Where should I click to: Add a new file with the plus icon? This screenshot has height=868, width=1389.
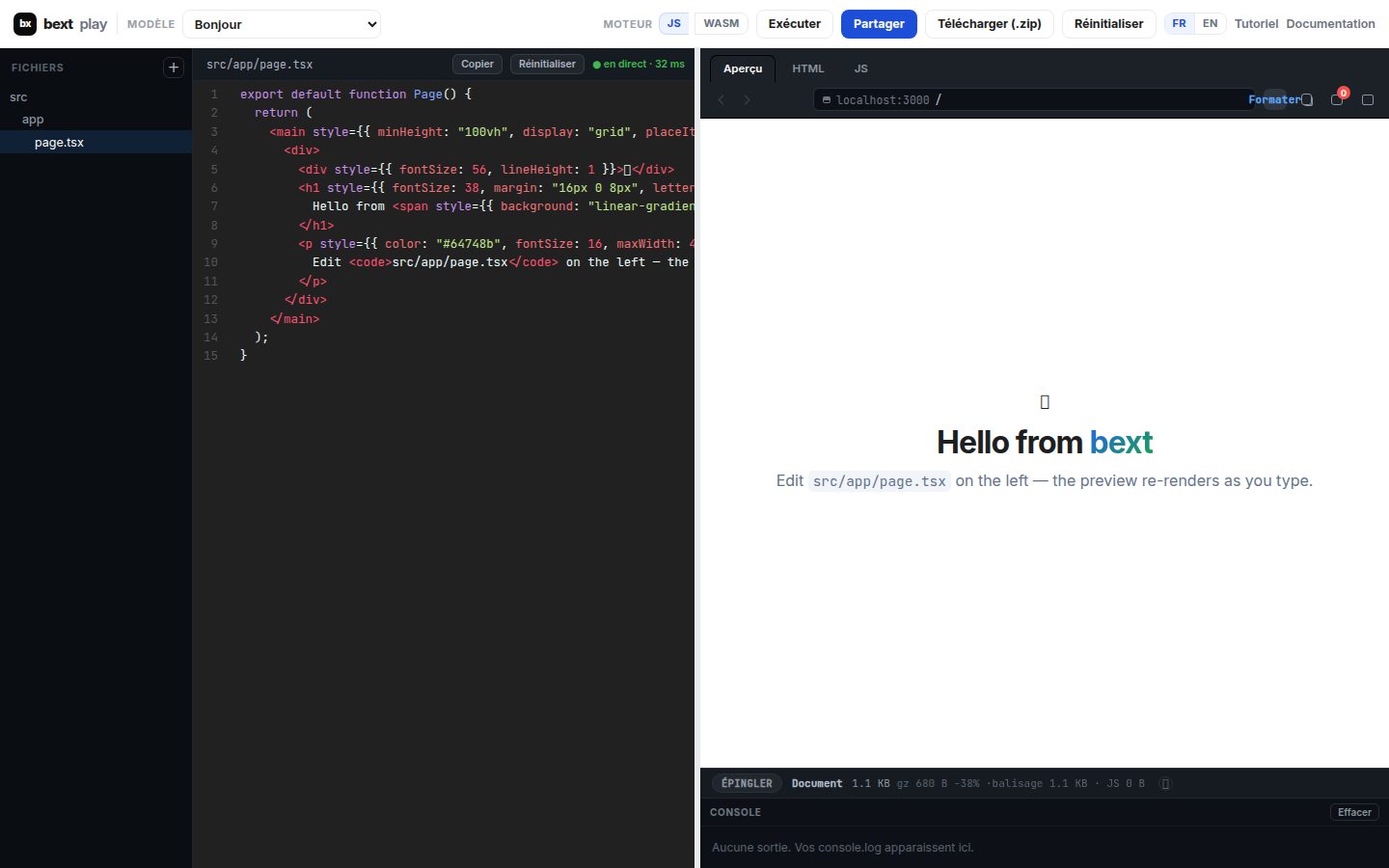[x=174, y=68]
